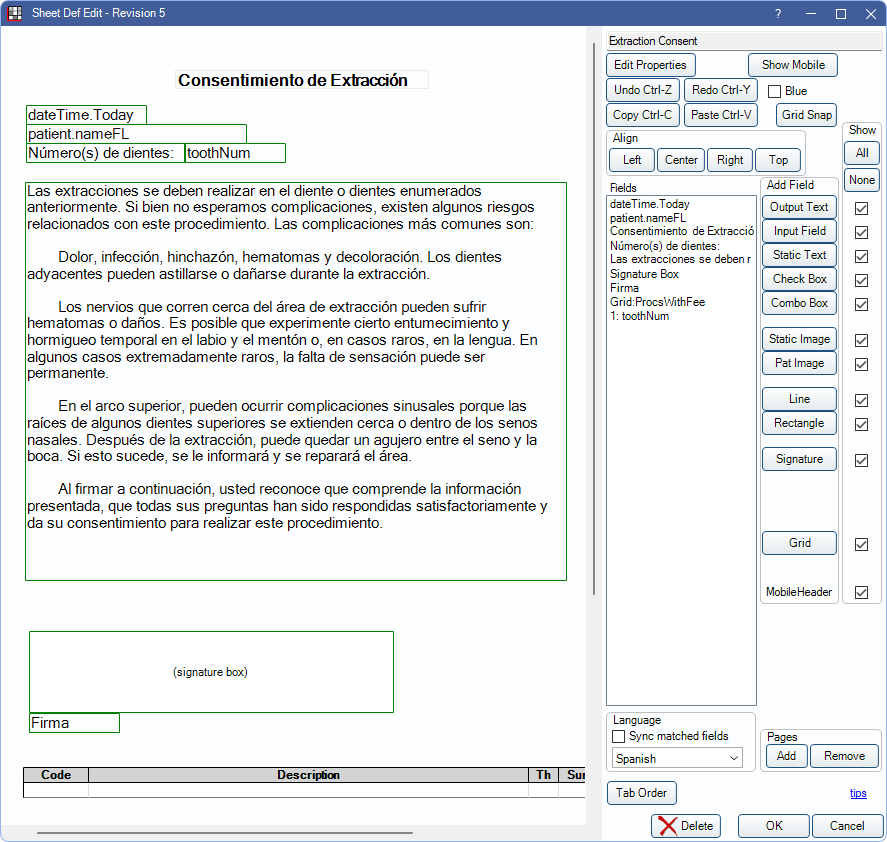This screenshot has width=887, height=842.
Task: Toggle the show checkbox beside Grid
Action: (x=861, y=544)
